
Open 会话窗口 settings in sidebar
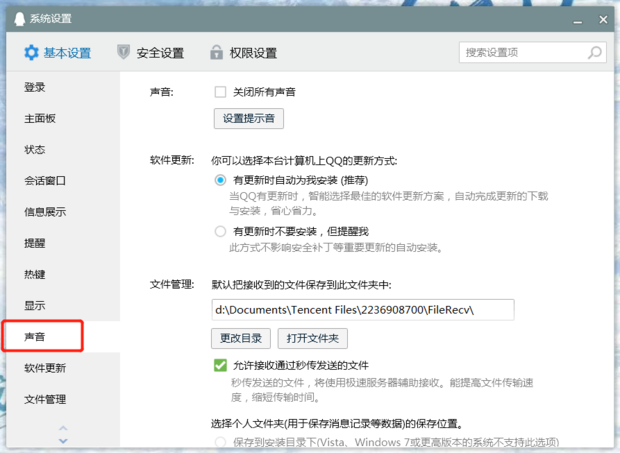tap(45, 181)
